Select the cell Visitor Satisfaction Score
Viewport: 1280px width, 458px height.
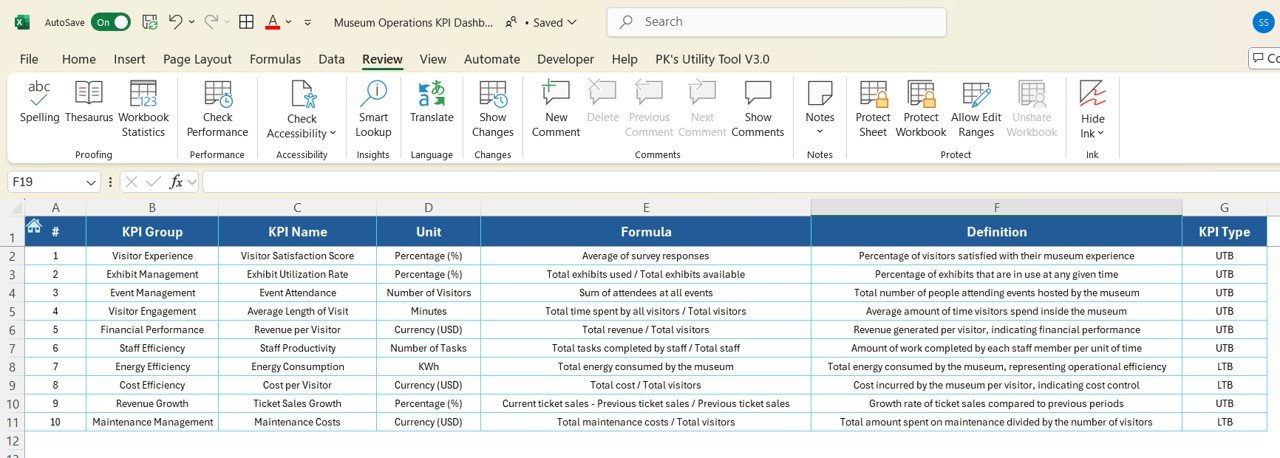click(297, 256)
